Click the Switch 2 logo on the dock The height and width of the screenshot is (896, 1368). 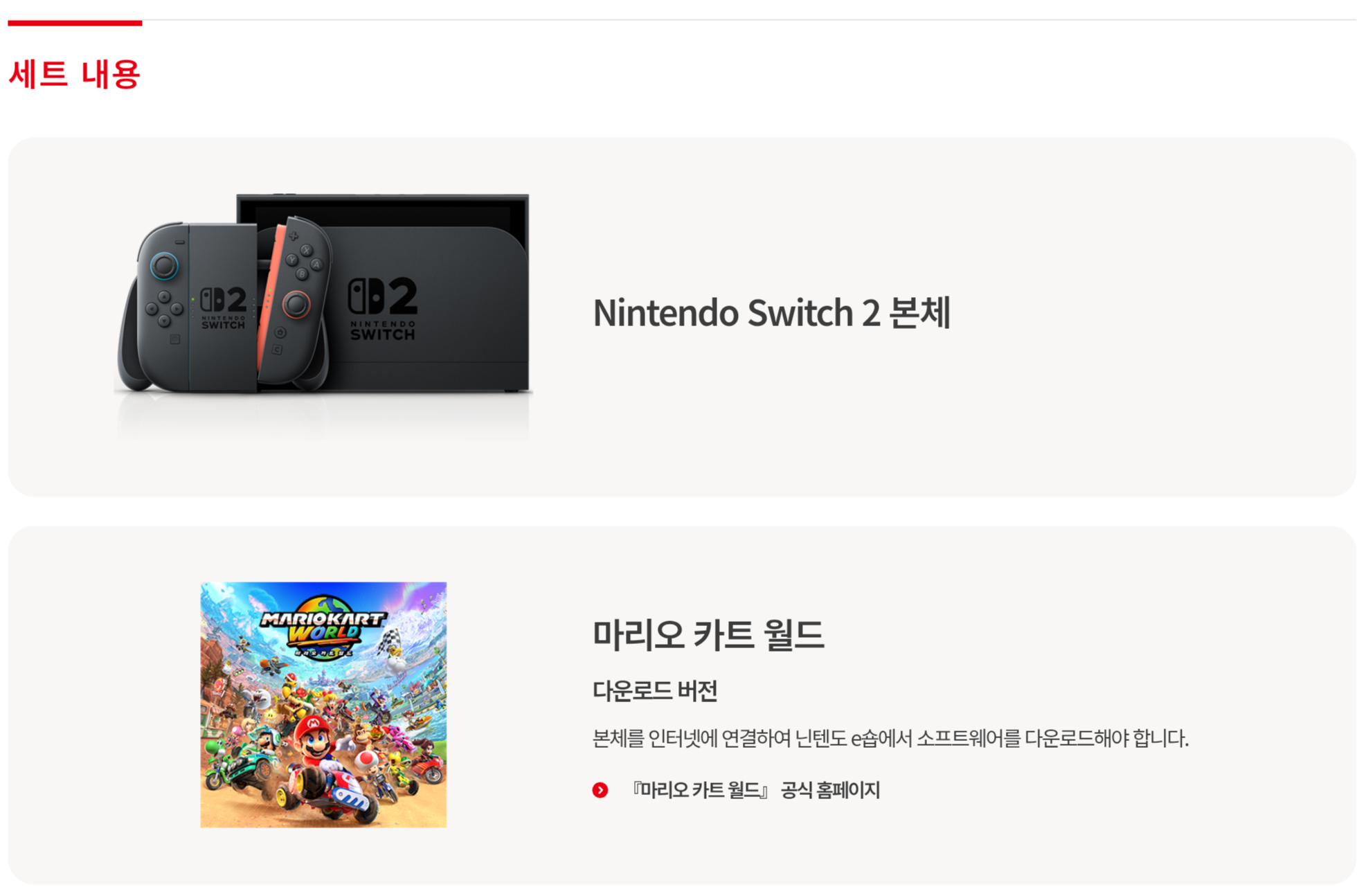pyautogui.click(x=383, y=309)
